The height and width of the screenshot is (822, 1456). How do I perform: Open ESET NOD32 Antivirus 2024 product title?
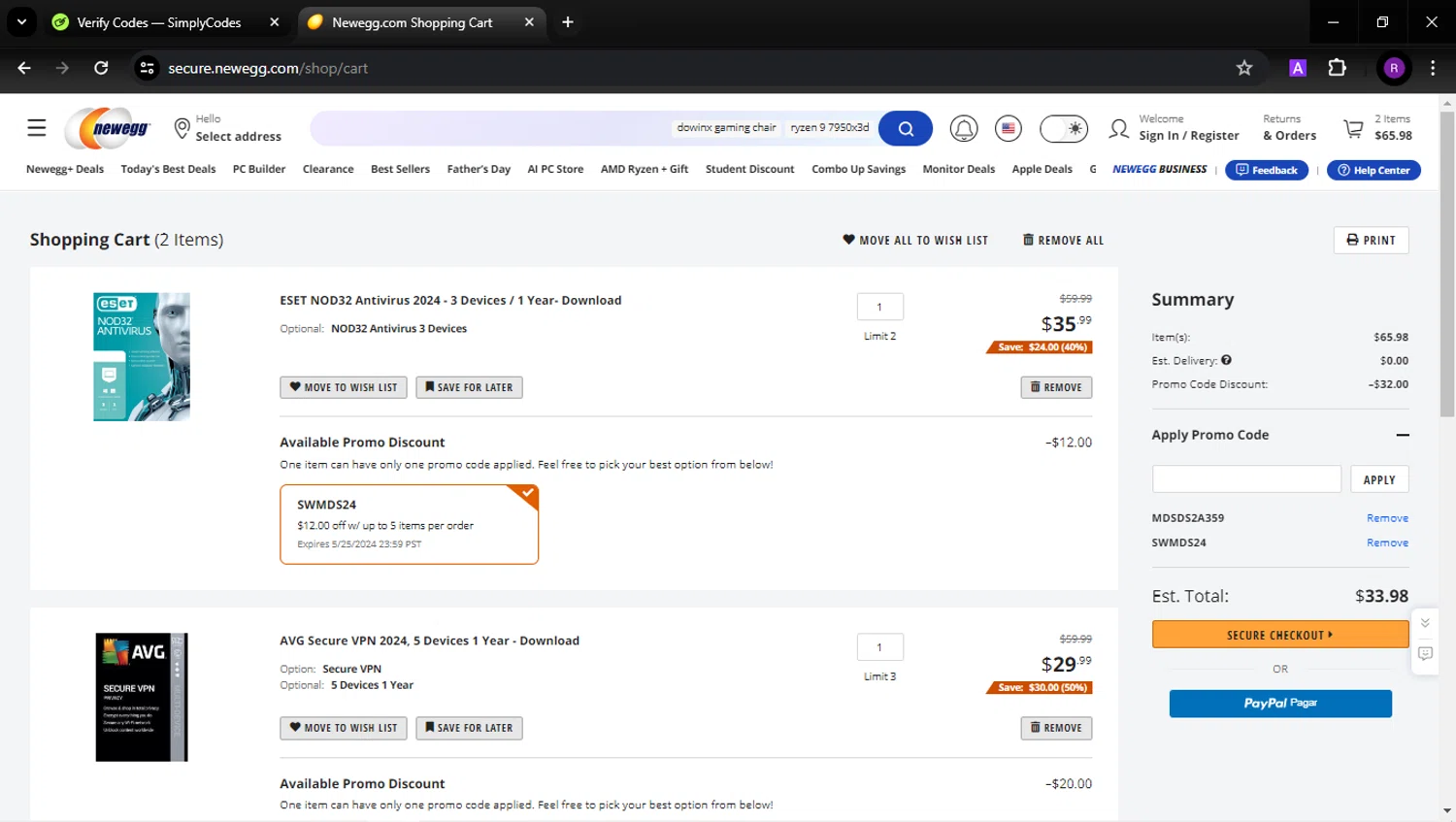point(450,300)
